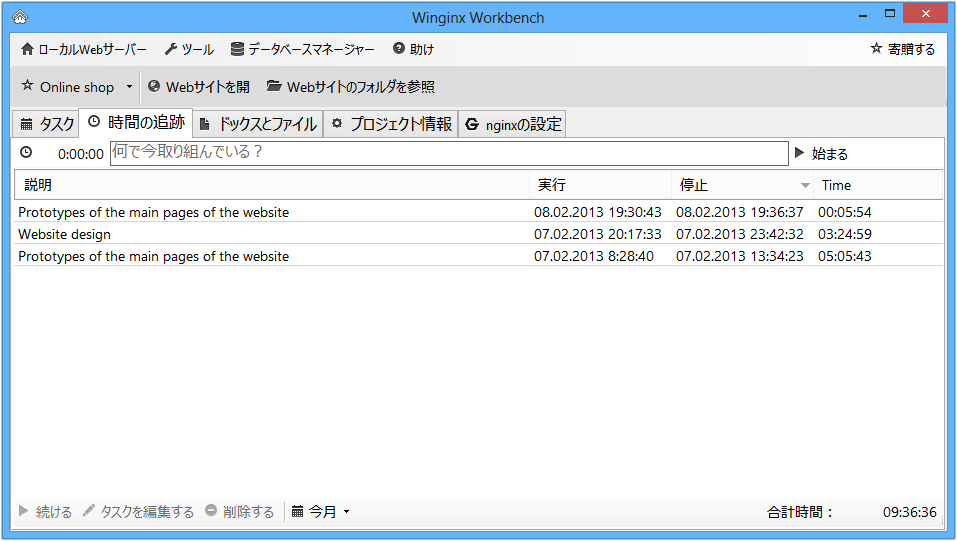Viewport: 957px width, 541px height.
Task: Click the Time column header
Action: coord(878,185)
